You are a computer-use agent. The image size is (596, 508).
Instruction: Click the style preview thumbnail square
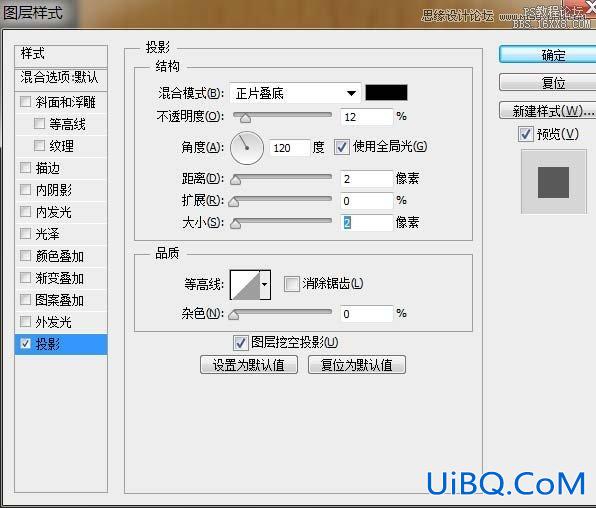coord(553,182)
